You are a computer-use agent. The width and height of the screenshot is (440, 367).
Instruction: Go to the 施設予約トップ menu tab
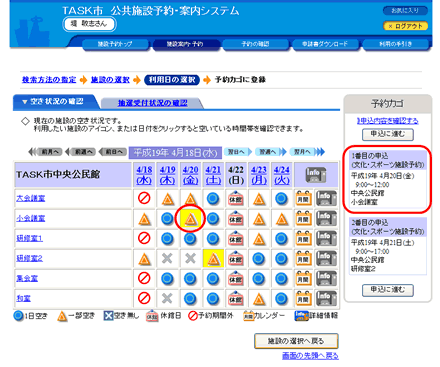(x=115, y=44)
